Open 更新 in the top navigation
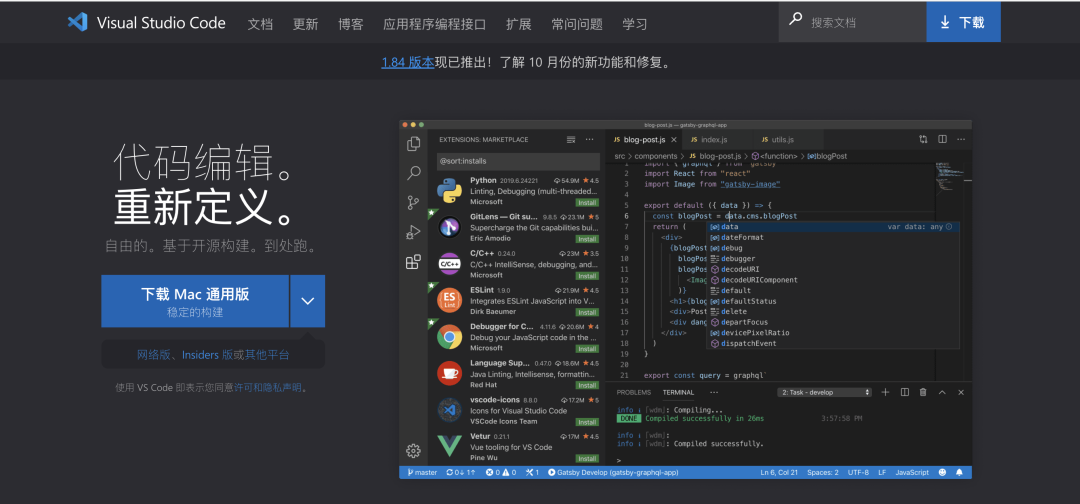 (305, 24)
